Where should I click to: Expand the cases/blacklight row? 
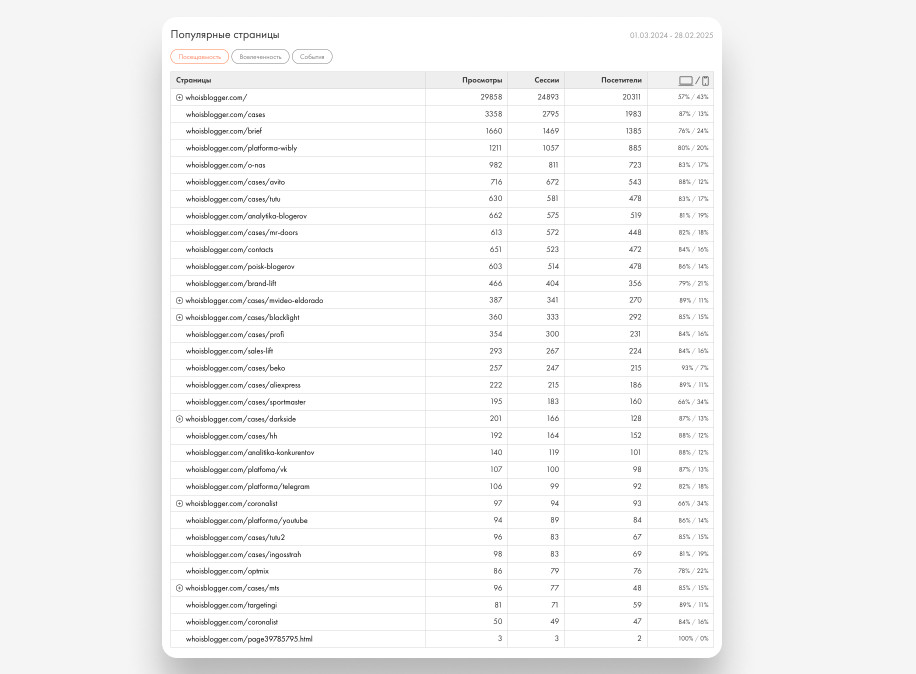tap(179, 317)
